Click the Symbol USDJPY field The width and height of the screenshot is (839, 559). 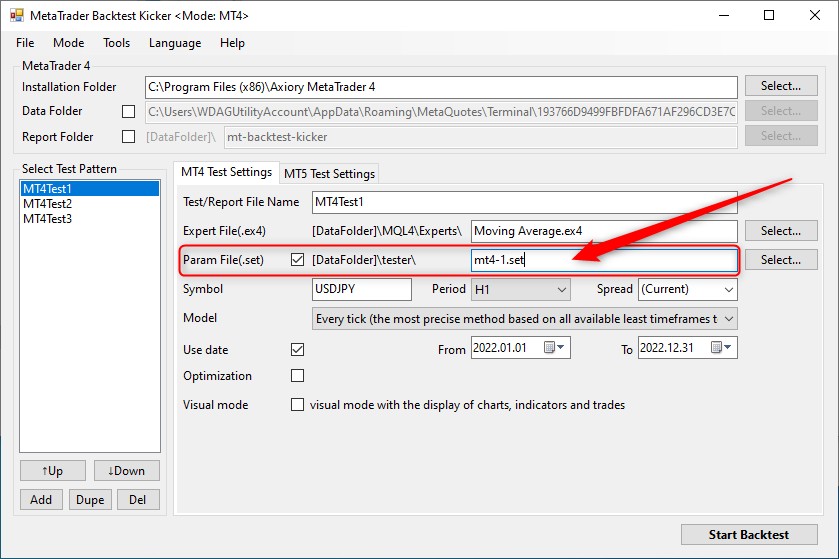point(362,289)
